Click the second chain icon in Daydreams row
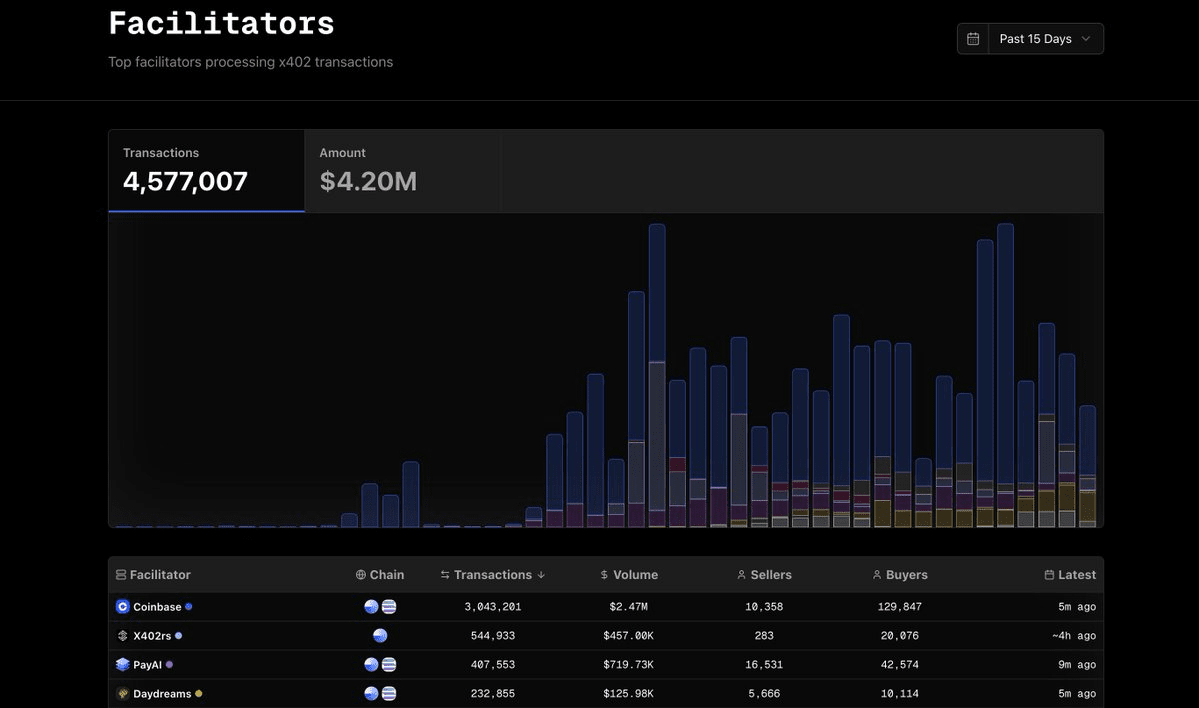1199x708 pixels. point(389,694)
